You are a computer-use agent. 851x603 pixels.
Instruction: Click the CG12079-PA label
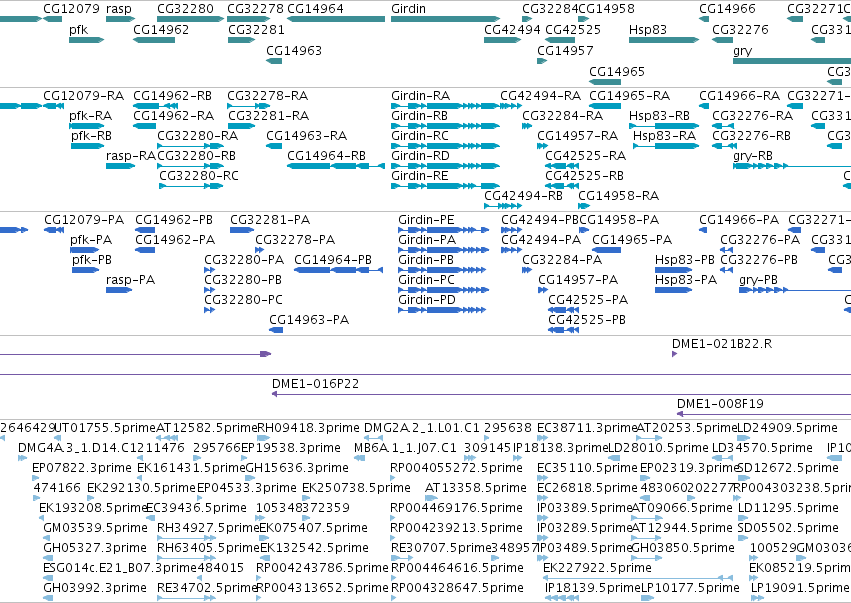point(84,220)
